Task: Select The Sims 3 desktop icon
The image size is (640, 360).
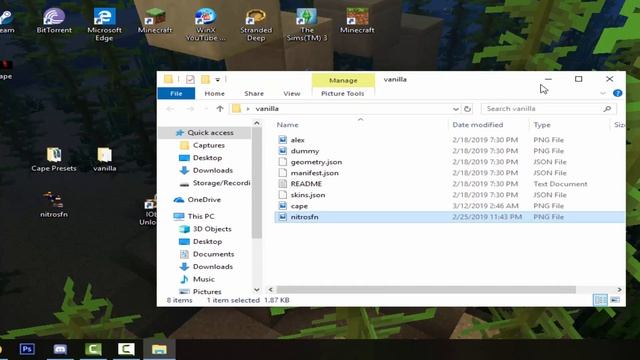Action: coord(307,24)
